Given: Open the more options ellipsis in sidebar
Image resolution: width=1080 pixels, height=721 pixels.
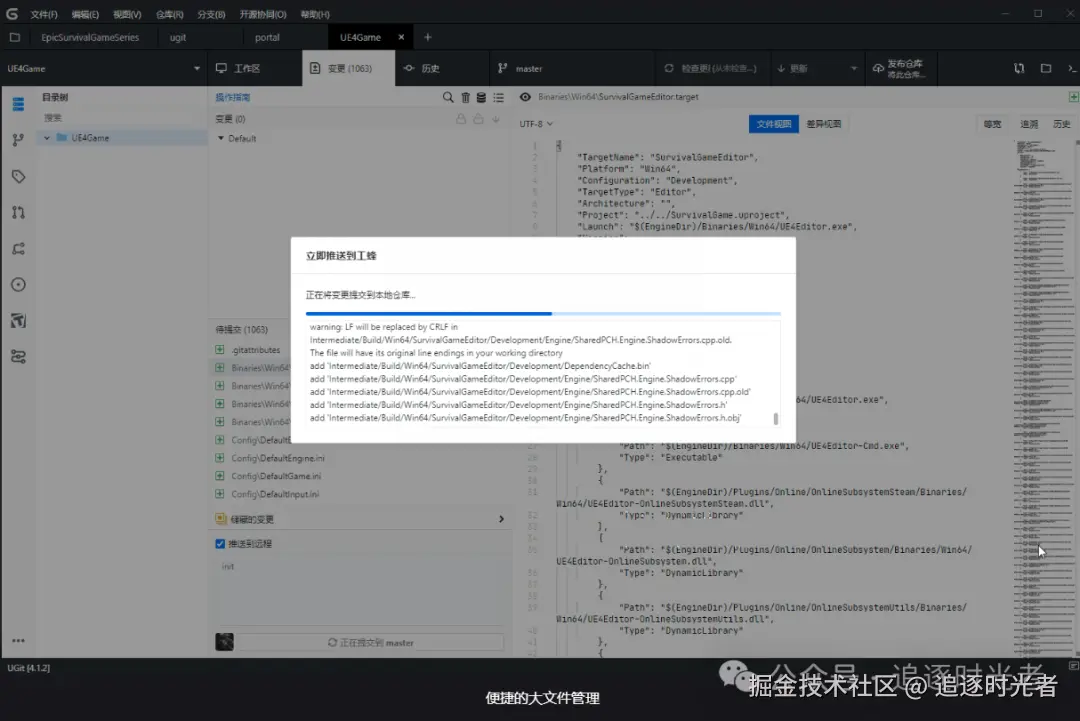Looking at the screenshot, I should click(x=19, y=640).
